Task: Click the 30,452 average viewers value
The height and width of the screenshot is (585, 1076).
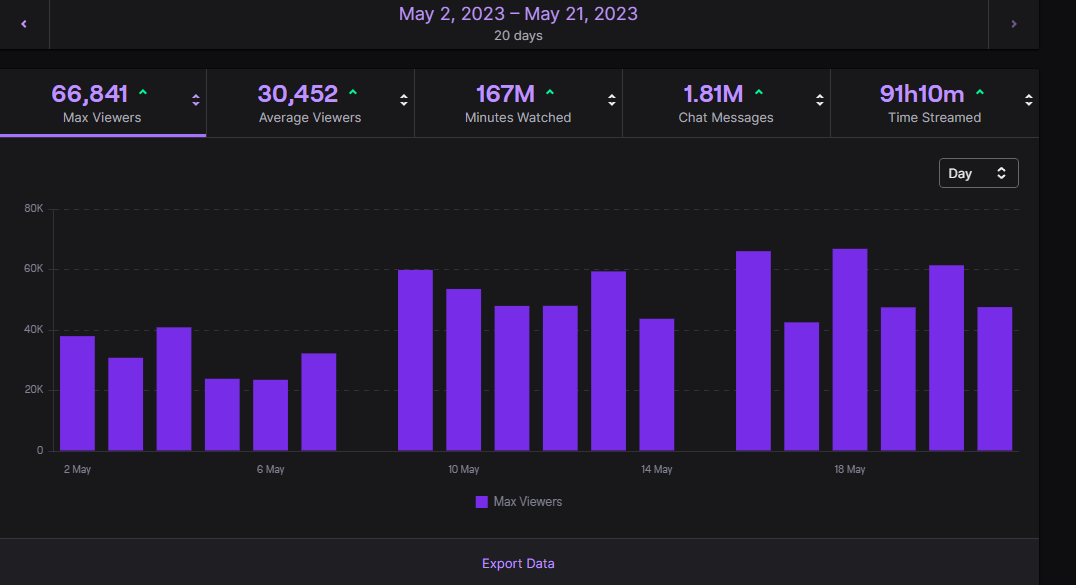Action: pyautogui.click(x=298, y=94)
